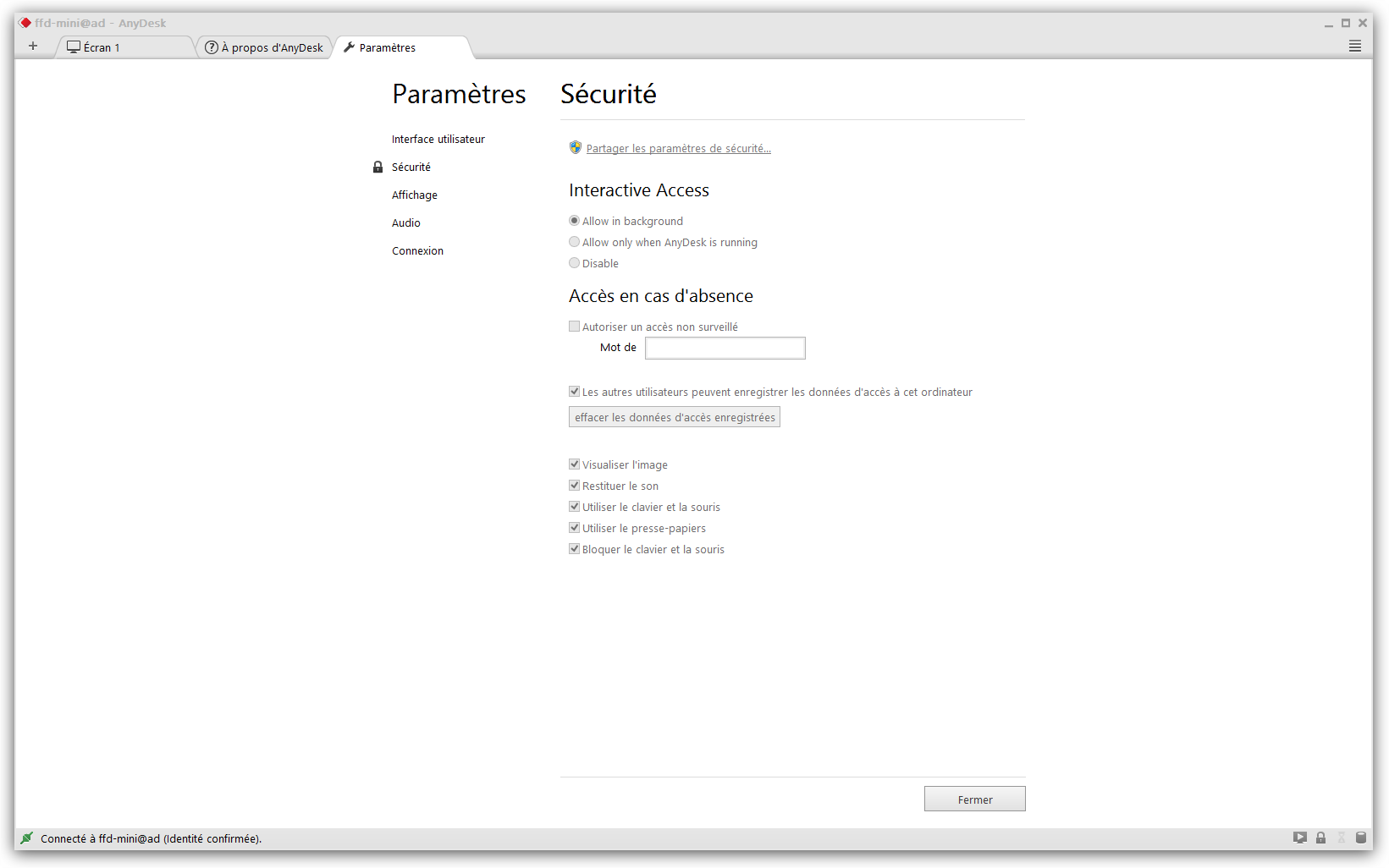Image resolution: width=1389 pixels, height=868 pixels.
Task: Click the security shield icon beside Partager link
Action: pos(576,147)
